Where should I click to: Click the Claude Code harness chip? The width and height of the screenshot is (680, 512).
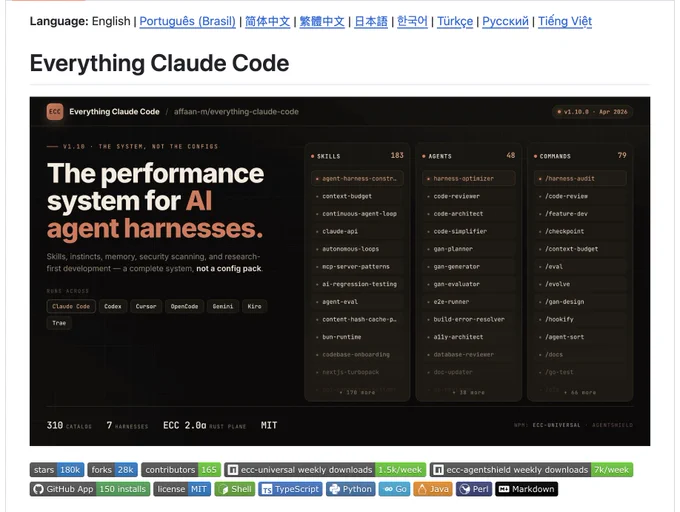(71, 306)
